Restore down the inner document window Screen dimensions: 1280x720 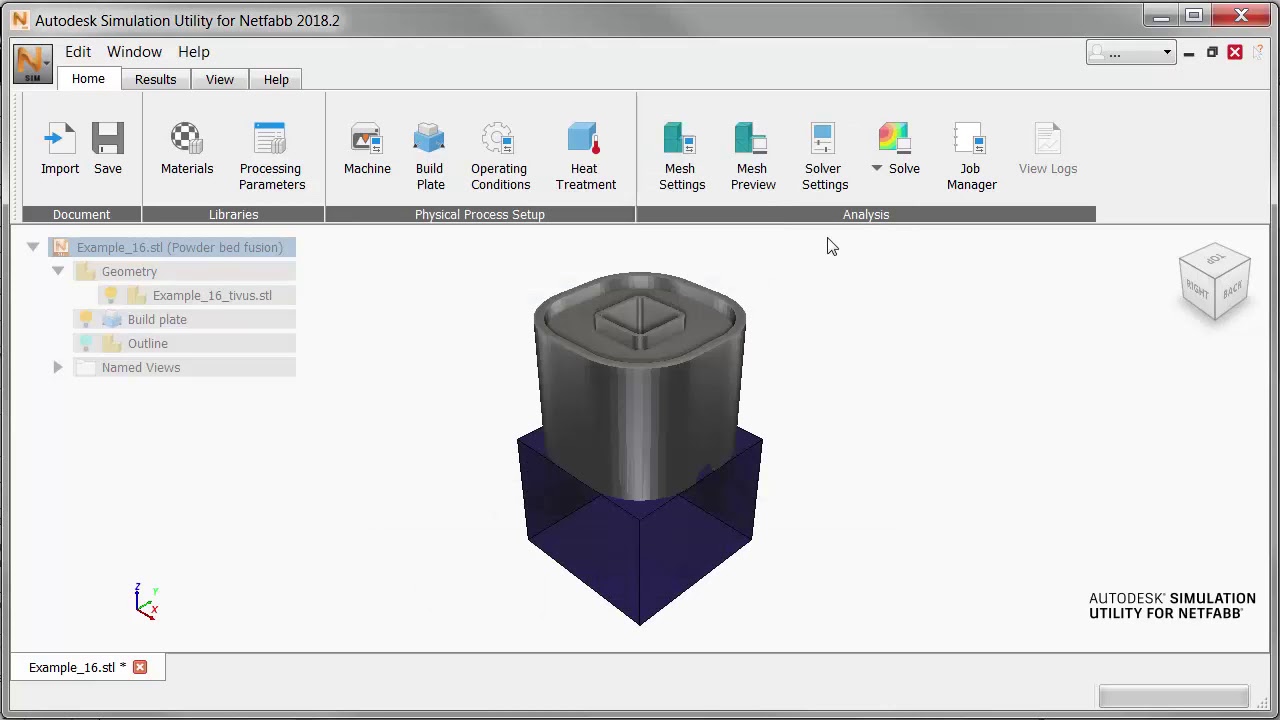click(x=1212, y=52)
